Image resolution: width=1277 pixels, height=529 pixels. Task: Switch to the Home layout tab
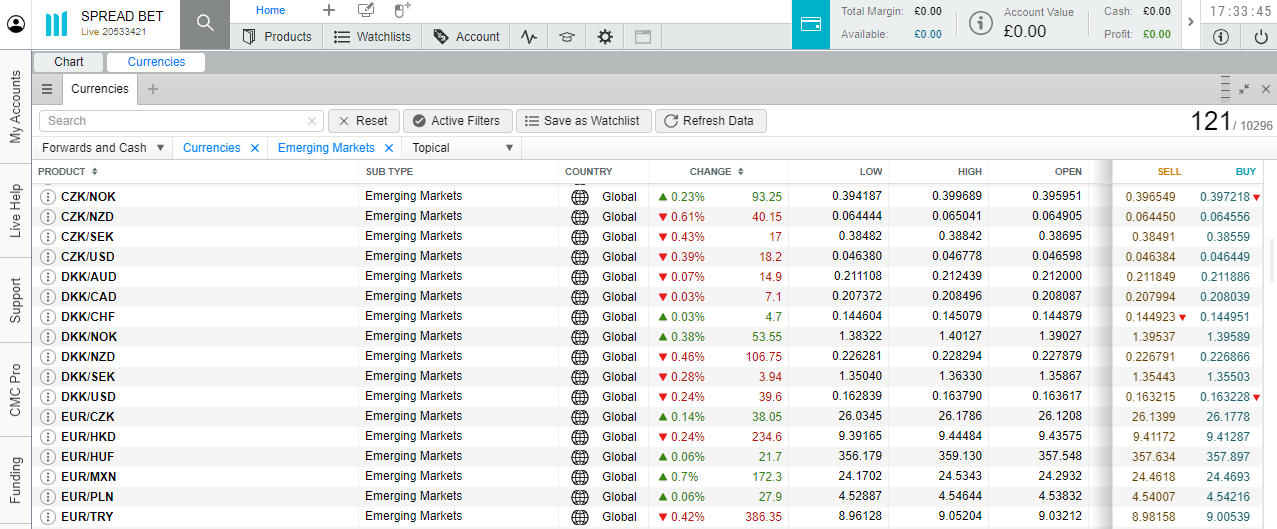coord(270,10)
